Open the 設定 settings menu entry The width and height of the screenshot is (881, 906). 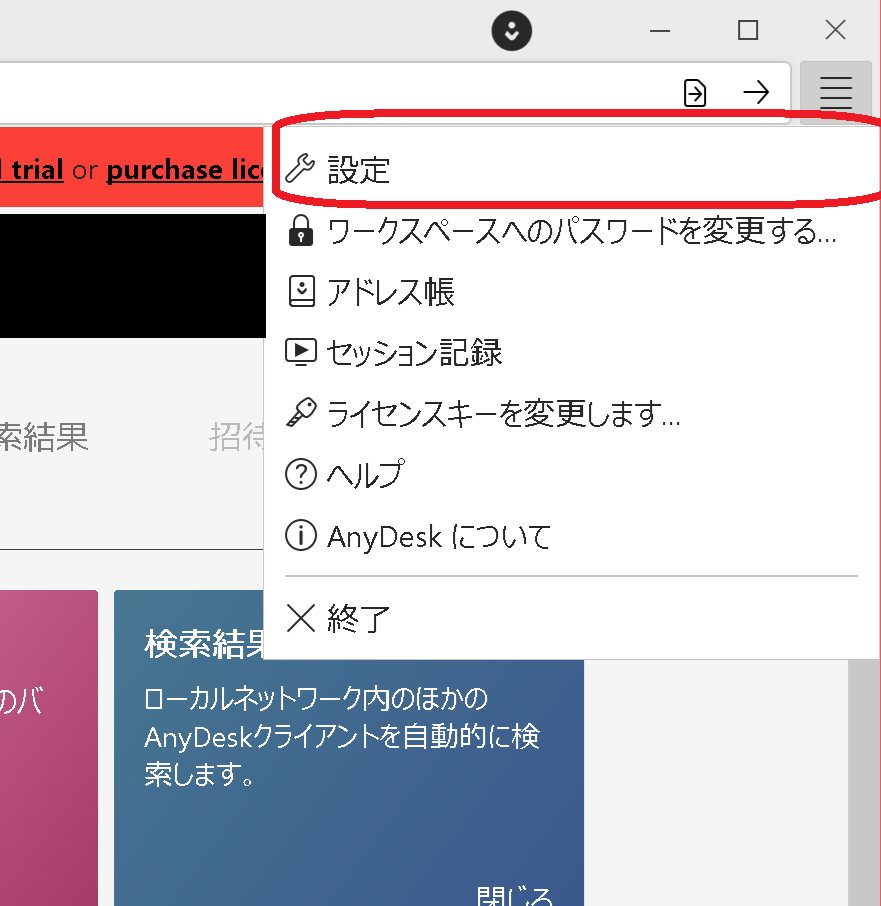coord(572,169)
